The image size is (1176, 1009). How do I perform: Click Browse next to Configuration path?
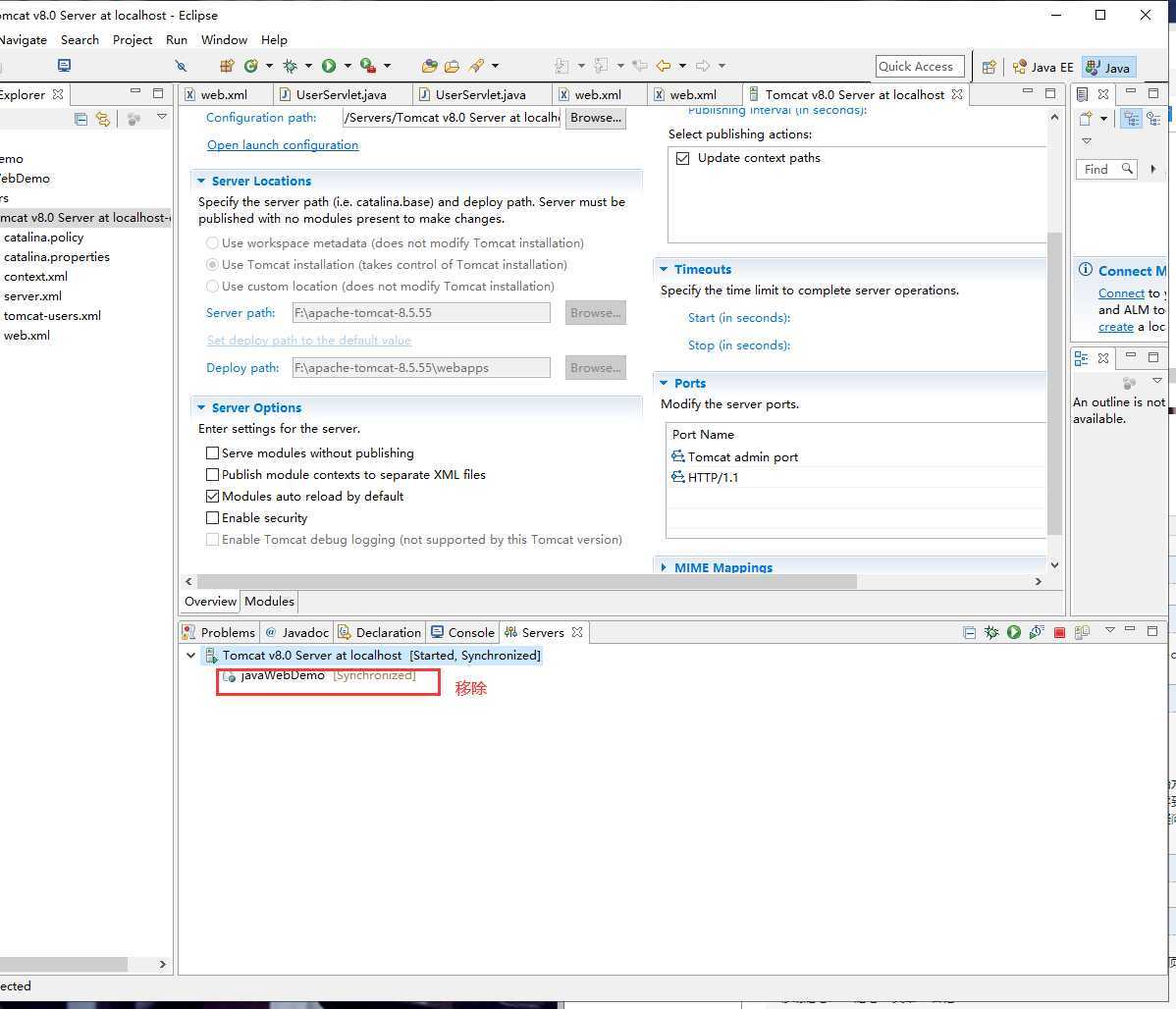(596, 118)
